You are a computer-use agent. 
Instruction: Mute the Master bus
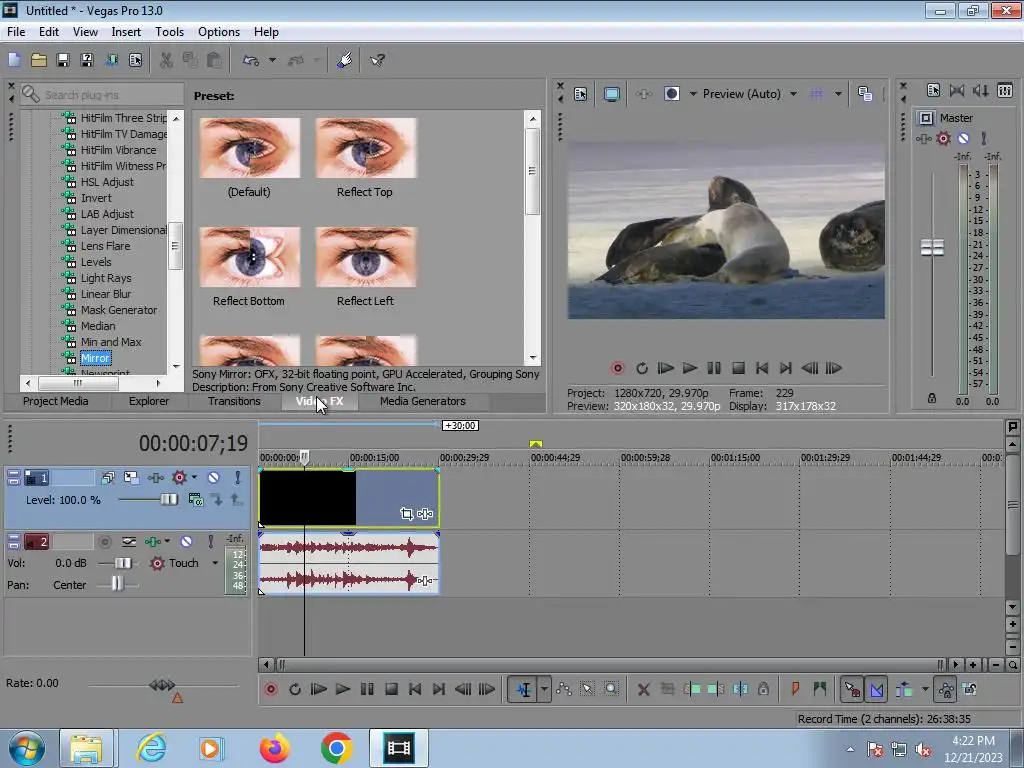963,138
